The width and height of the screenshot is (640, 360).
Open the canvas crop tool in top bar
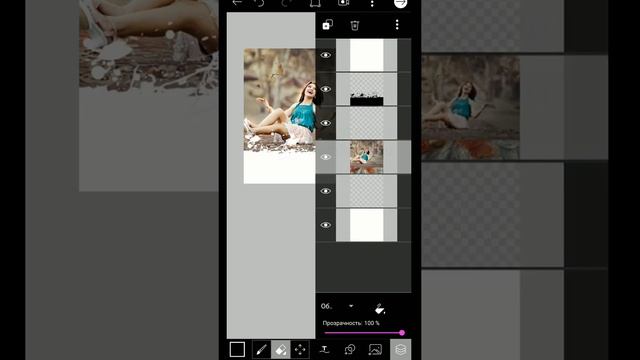click(315, 3)
